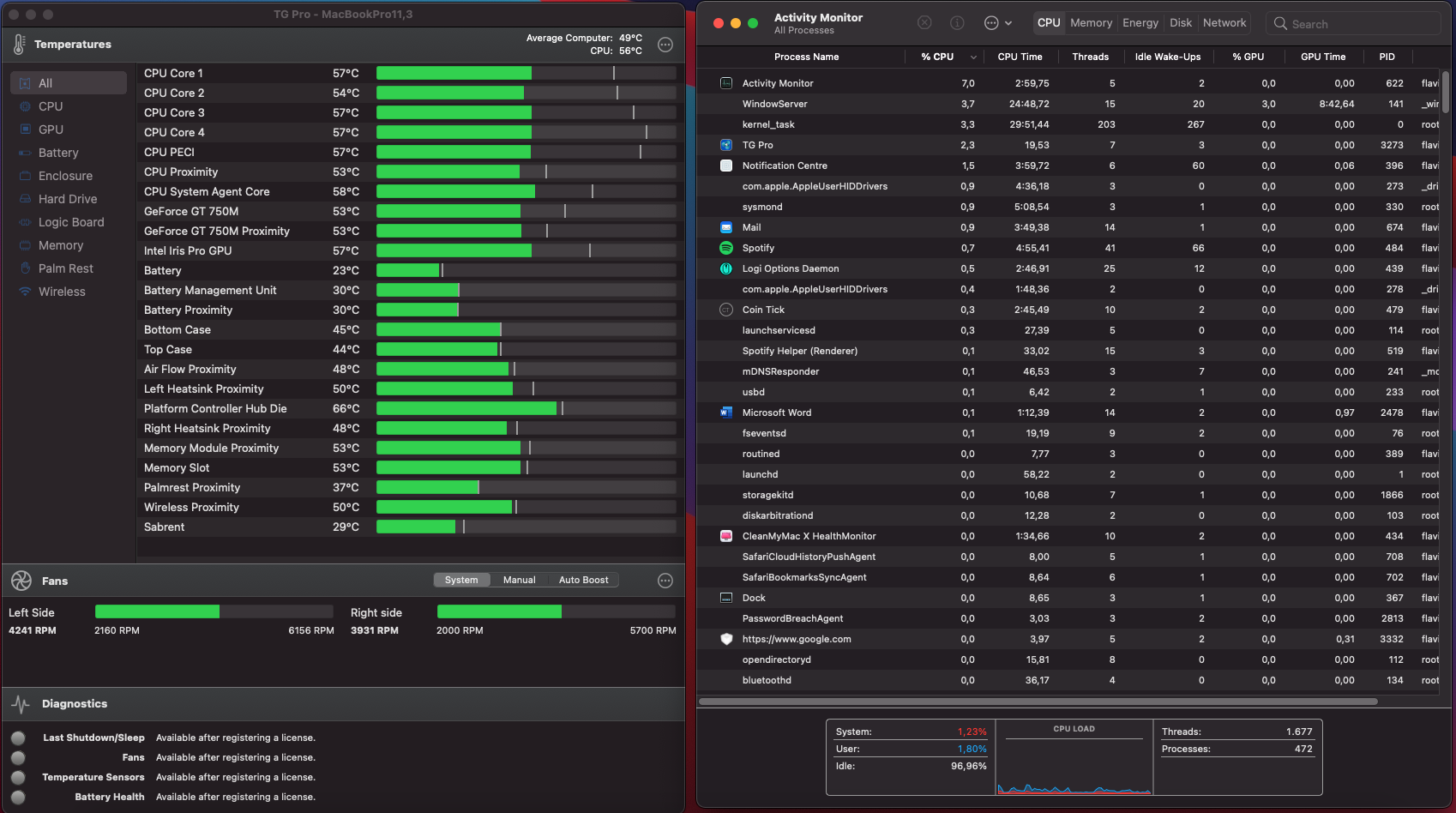Select All in the TG Pro sidebar
Image resolution: width=1456 pixels, height=813 pixels.
(x=69, y=83)
